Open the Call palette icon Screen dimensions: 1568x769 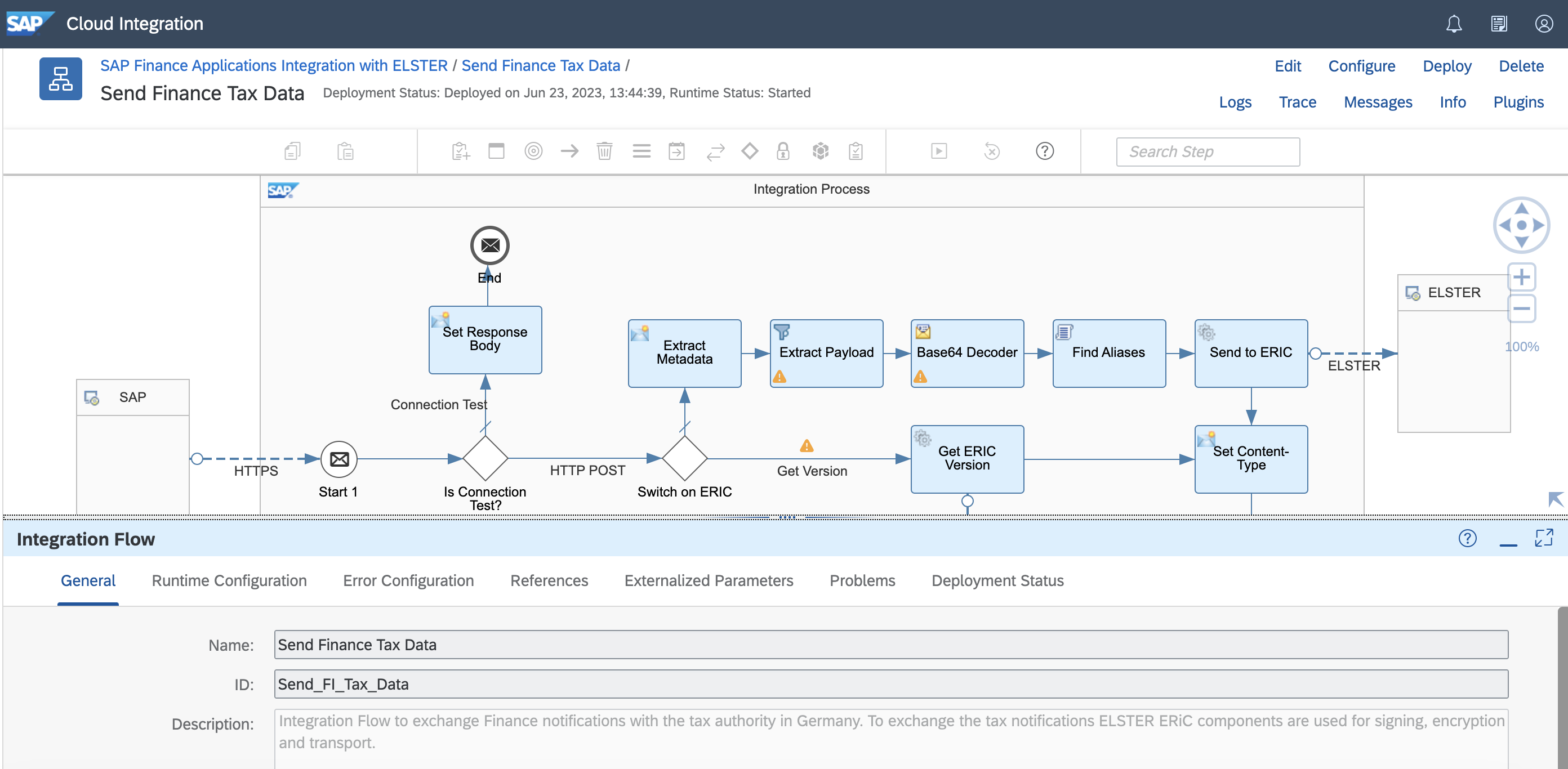tap(676, 151)
